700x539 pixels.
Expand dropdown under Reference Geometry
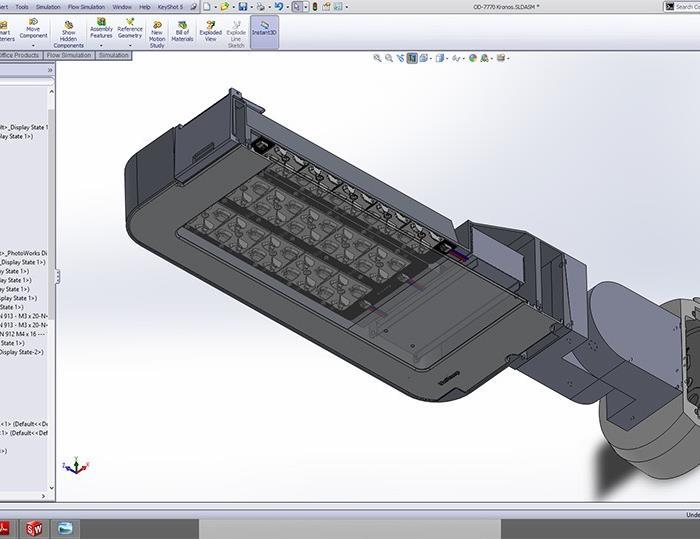click(130, 45)
